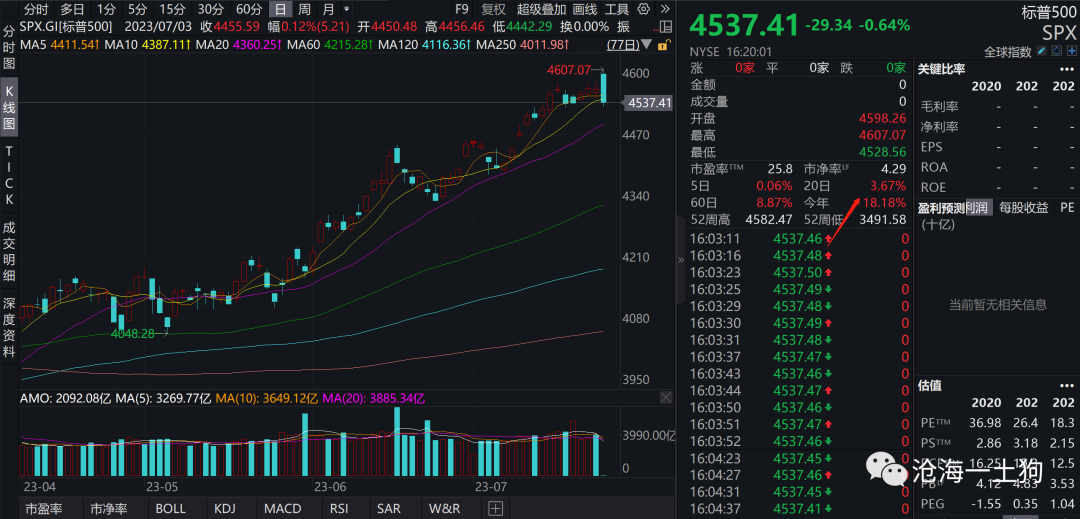The height and width of the screenshot is (519, 1080).
Task: Click the 60日 8.87% value
Action: click(774, 203)
